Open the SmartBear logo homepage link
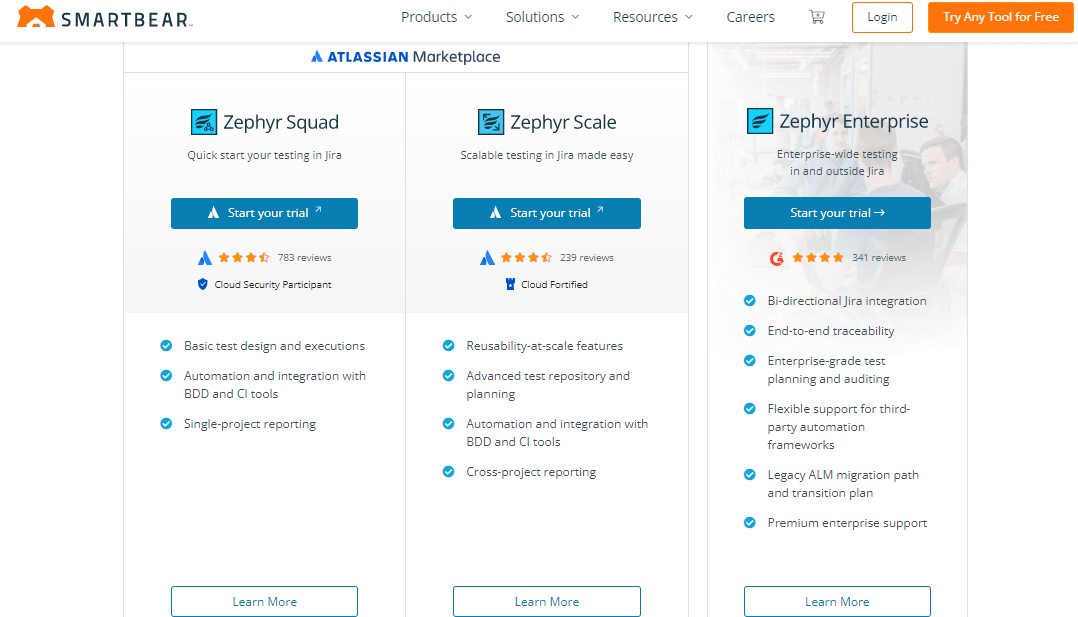 104,17
